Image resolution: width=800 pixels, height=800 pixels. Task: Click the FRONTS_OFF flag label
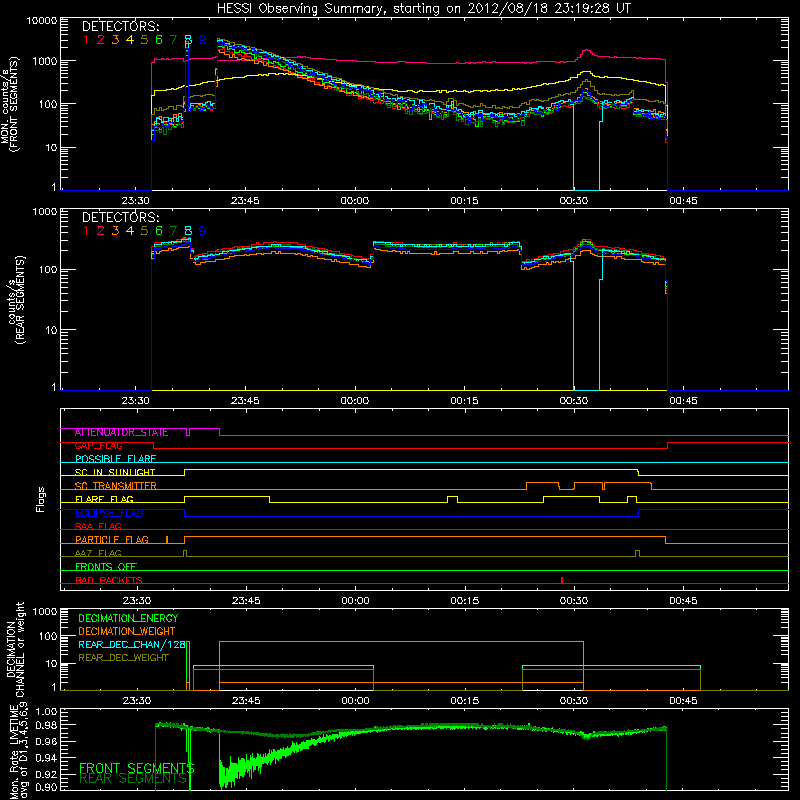[x=106, y=566]
